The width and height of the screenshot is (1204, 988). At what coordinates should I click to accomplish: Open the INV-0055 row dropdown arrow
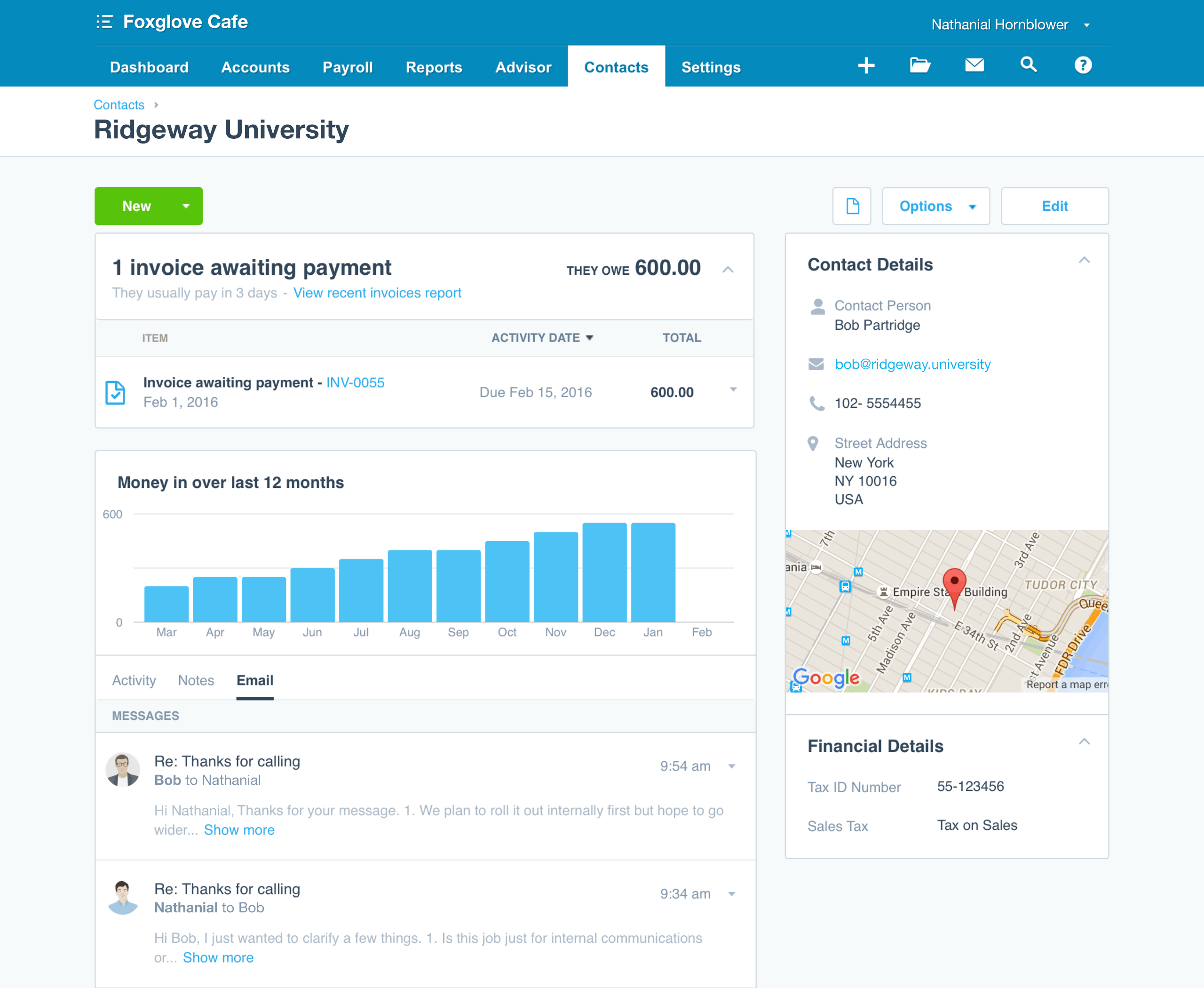[x=733, y=390]
